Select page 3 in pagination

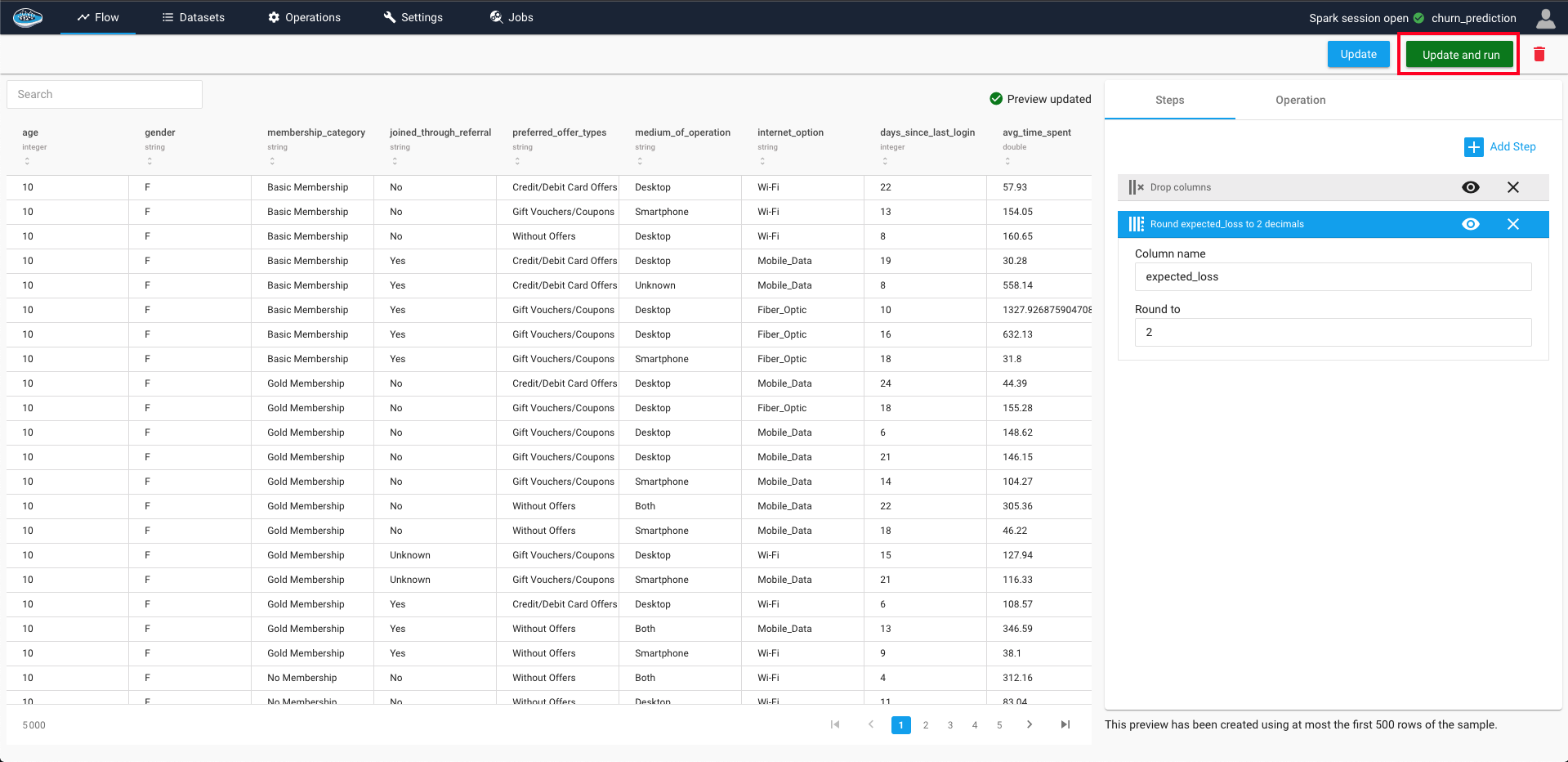tap(950, 725)
